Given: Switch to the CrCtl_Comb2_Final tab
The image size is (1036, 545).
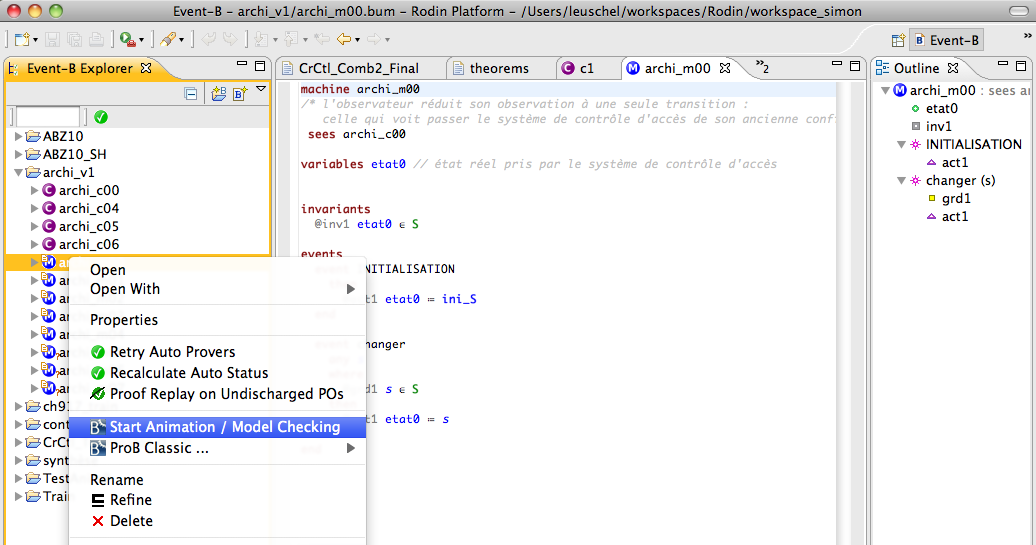Looking at the screenshot, I should [358, 68].
